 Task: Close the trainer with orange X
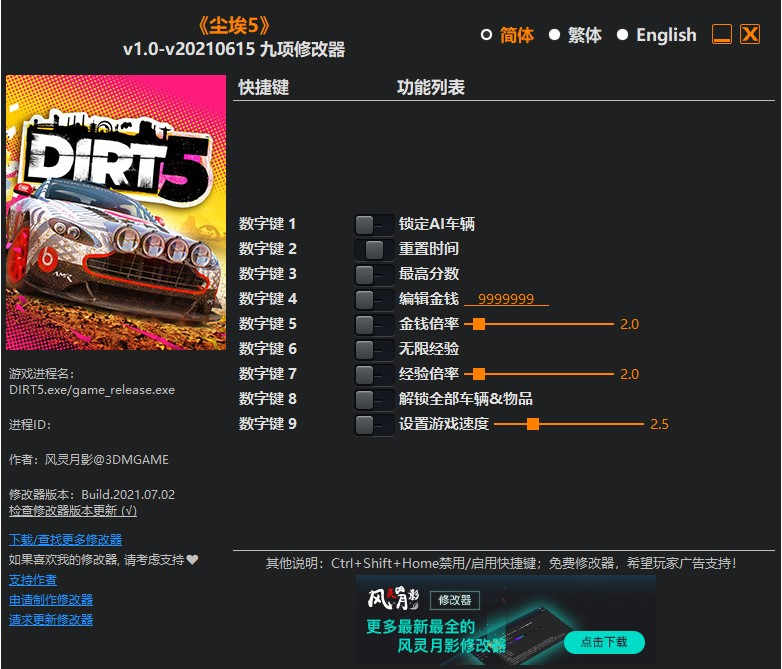click(x=750, y=34)
